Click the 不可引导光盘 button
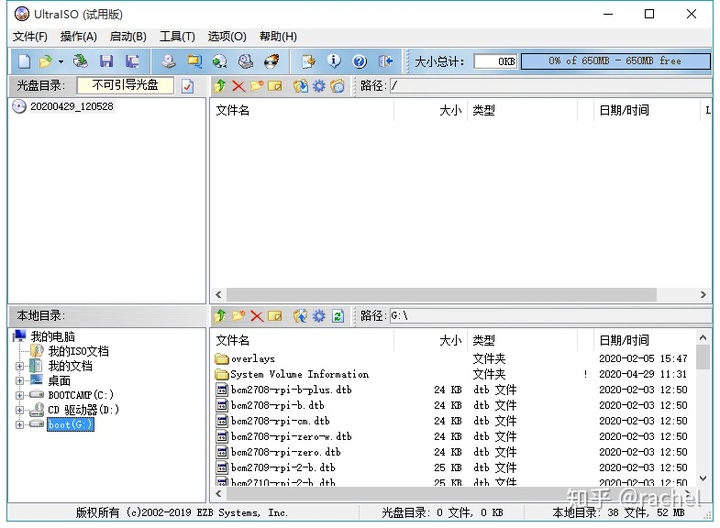The height and width of the screenshot is (528, 720). click(125, 85)
